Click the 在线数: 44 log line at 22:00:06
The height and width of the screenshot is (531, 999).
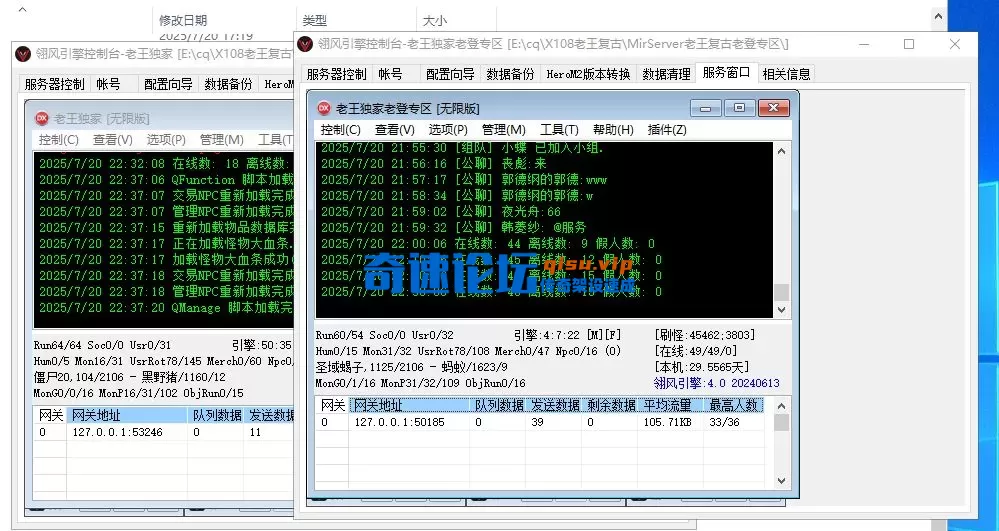[x=487, y=244]
